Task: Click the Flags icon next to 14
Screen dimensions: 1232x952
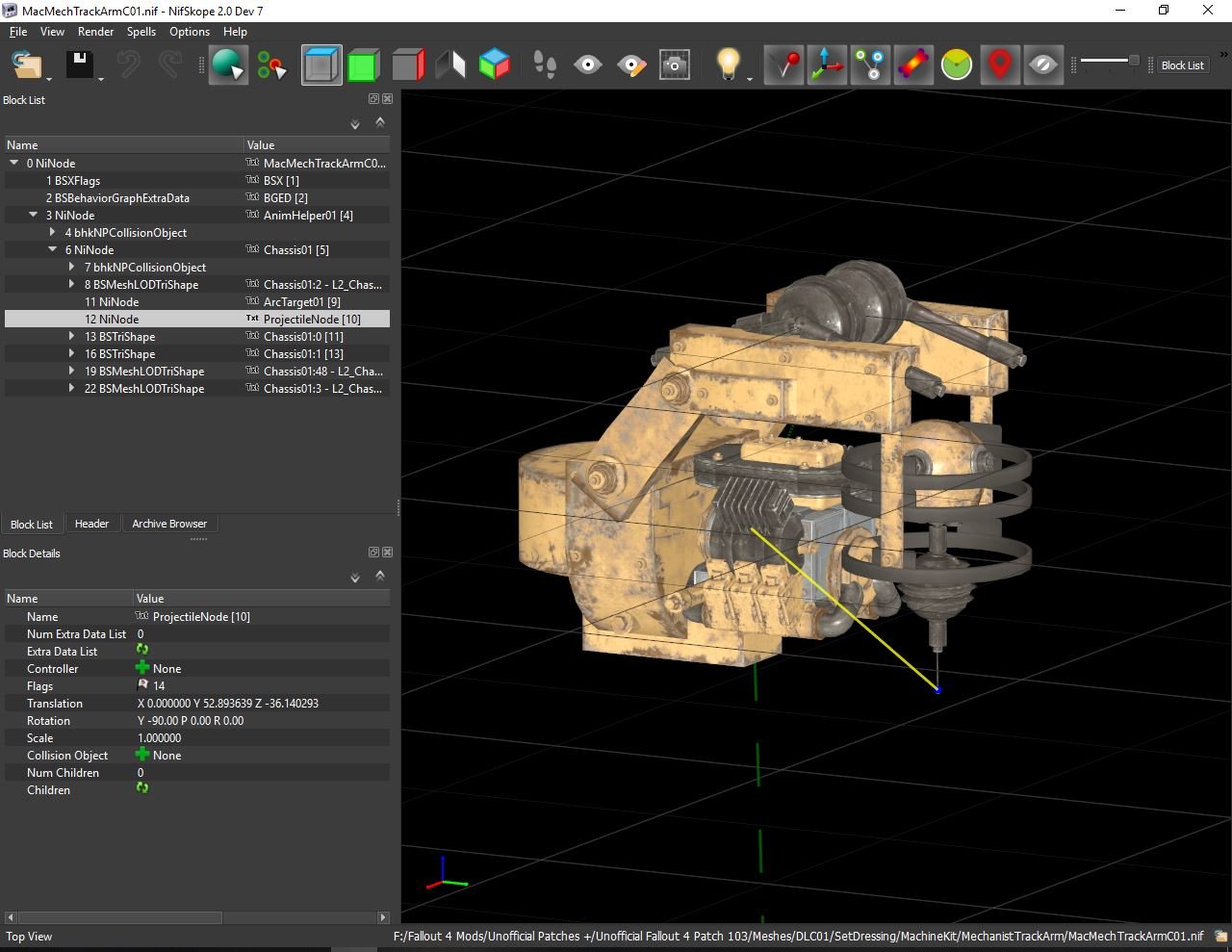Action: point(142,685)
